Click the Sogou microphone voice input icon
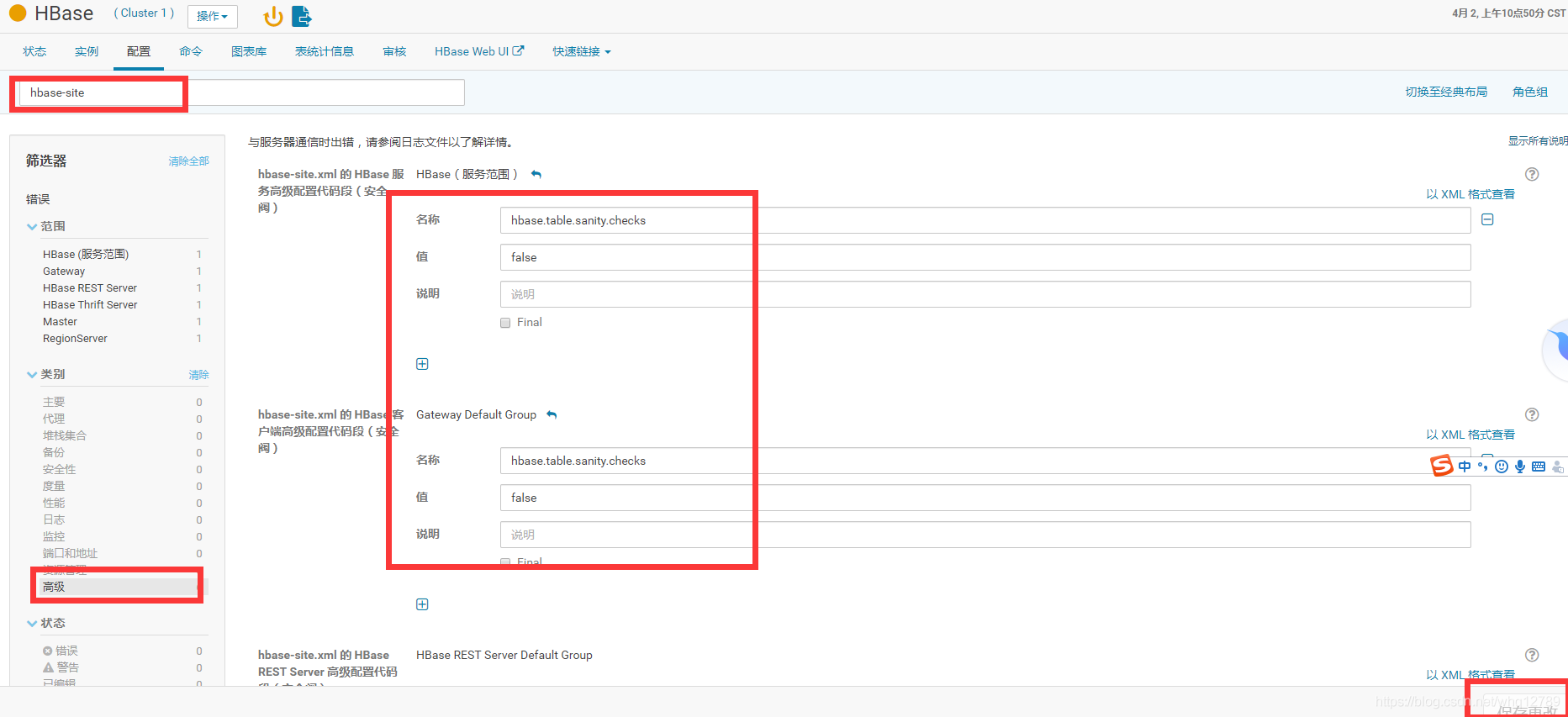Screen dimensions: 1568x717 coord(1520,467)
